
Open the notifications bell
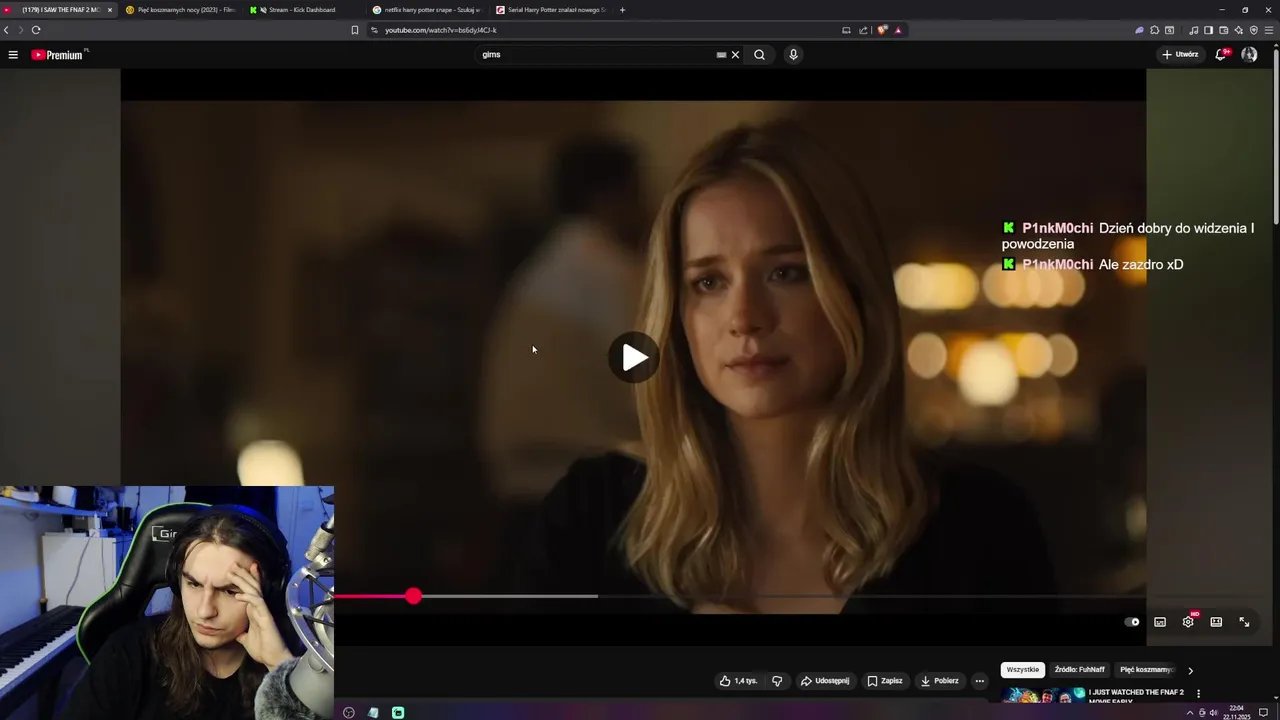coord(1220,55)
